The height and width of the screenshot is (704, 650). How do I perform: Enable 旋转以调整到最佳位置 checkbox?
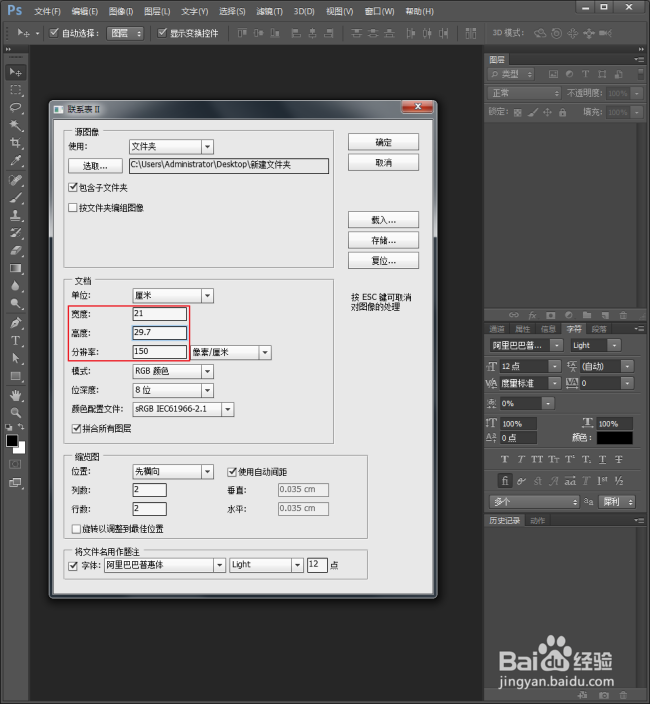[x=76, y=528]
